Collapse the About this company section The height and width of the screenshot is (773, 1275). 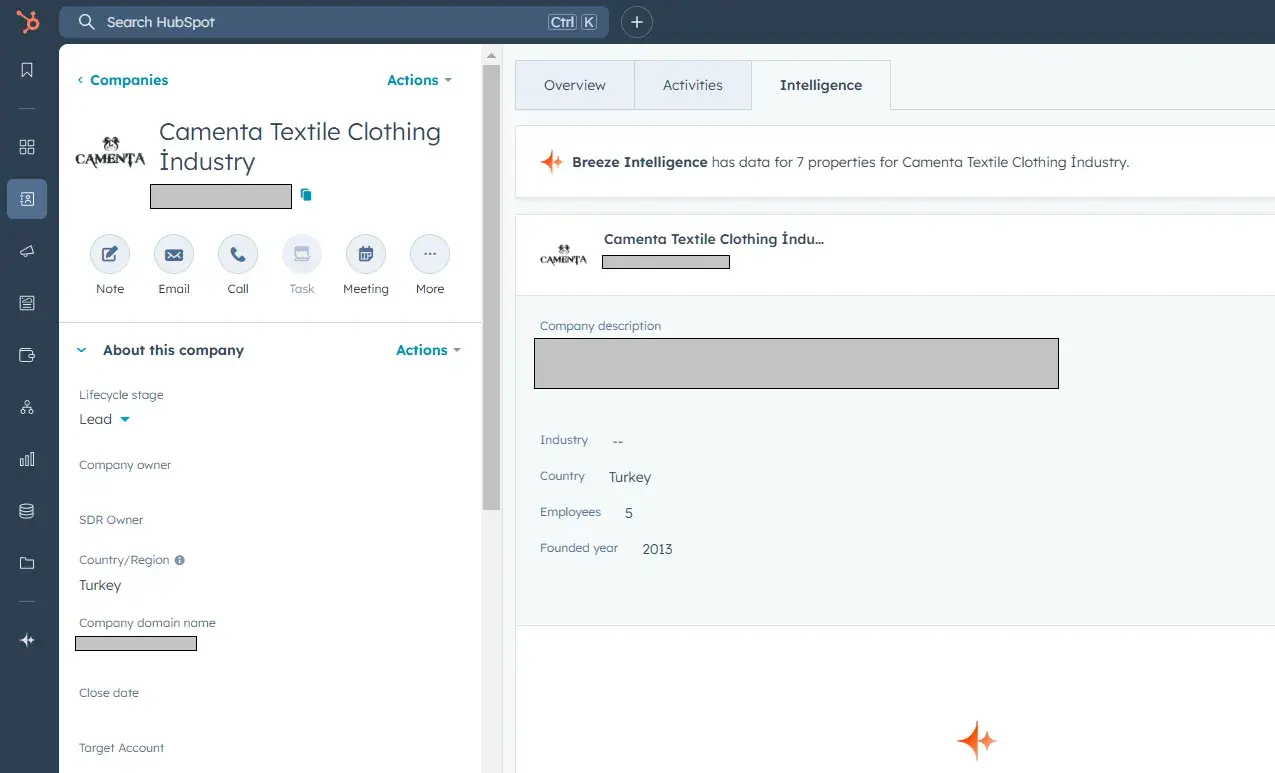pyautogui.click(x=81, y=350)
